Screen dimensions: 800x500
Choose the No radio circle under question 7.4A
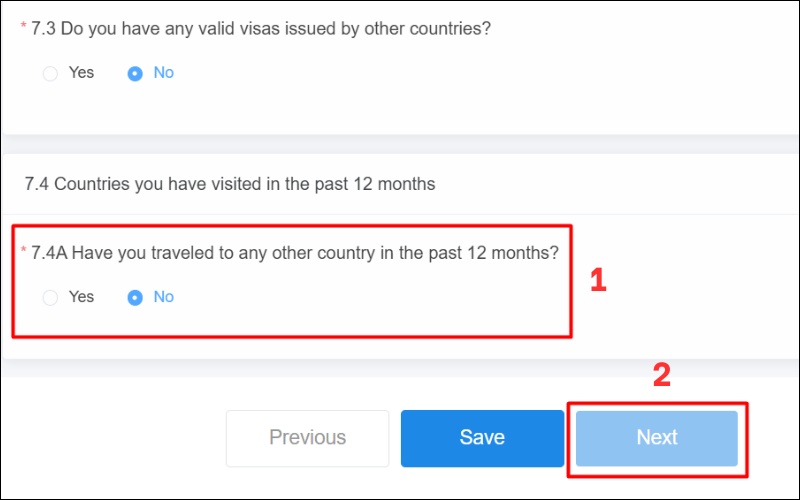135,298
